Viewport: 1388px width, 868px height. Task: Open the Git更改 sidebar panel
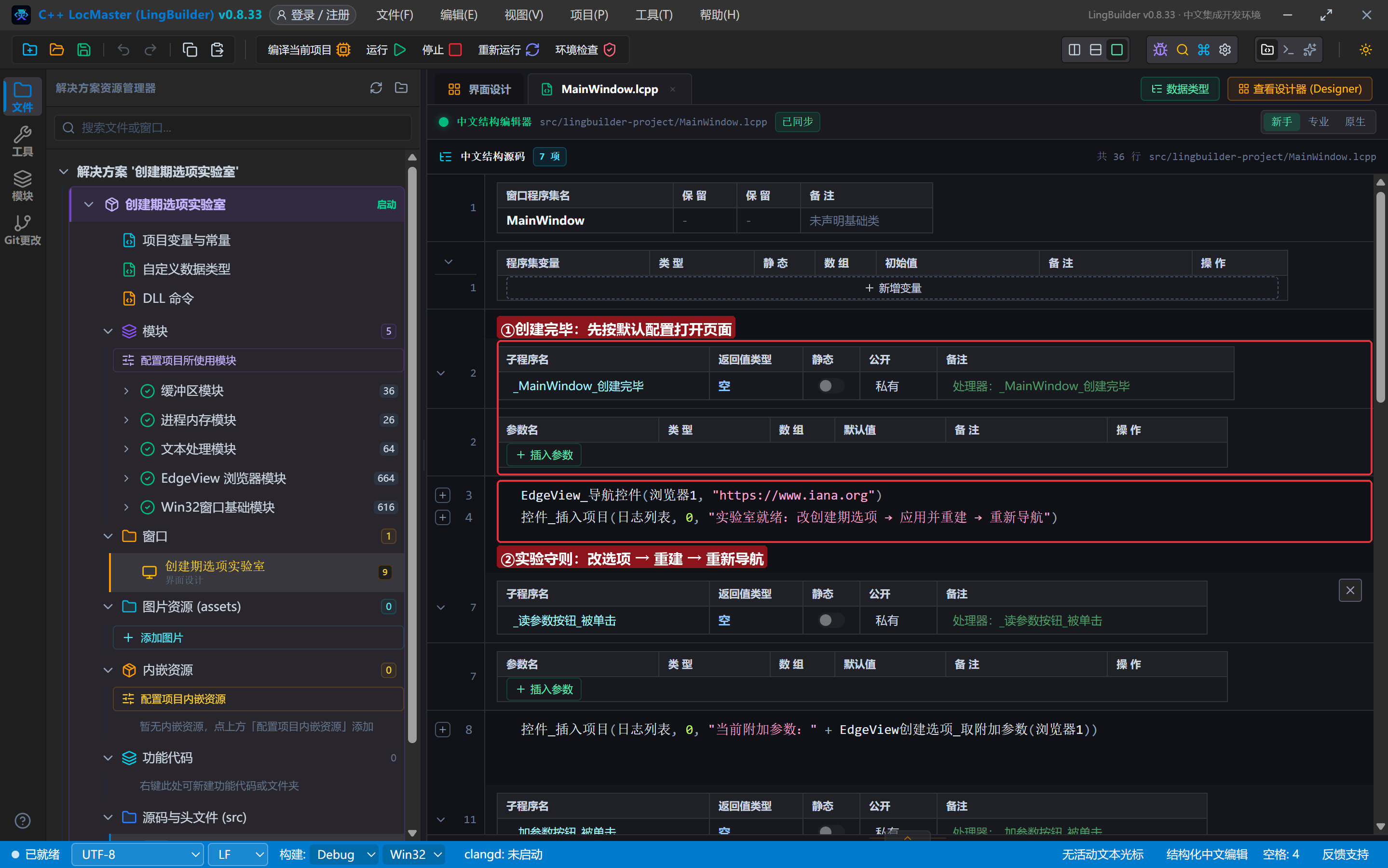click(x=22, y=230)
